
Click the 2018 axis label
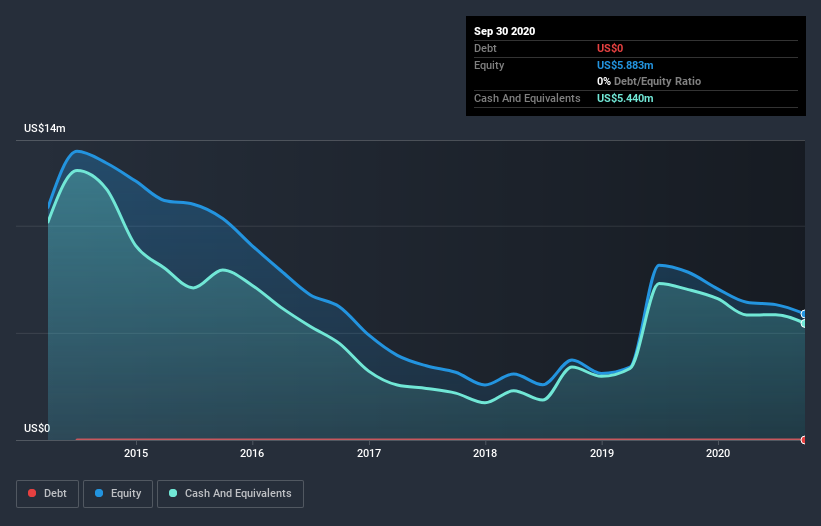(x=485, y=453)
